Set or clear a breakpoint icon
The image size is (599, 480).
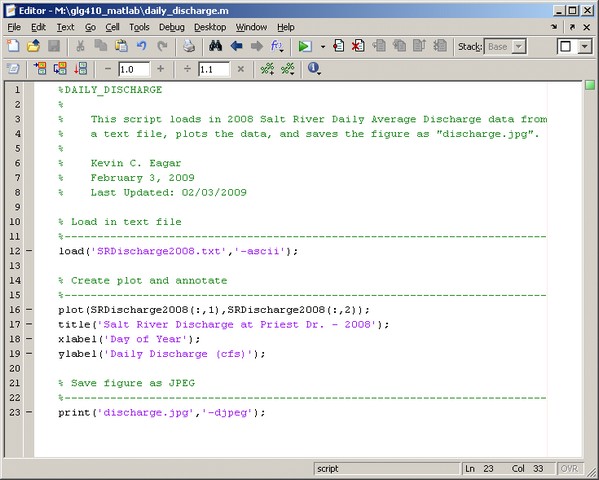click(x=338, y=46)
